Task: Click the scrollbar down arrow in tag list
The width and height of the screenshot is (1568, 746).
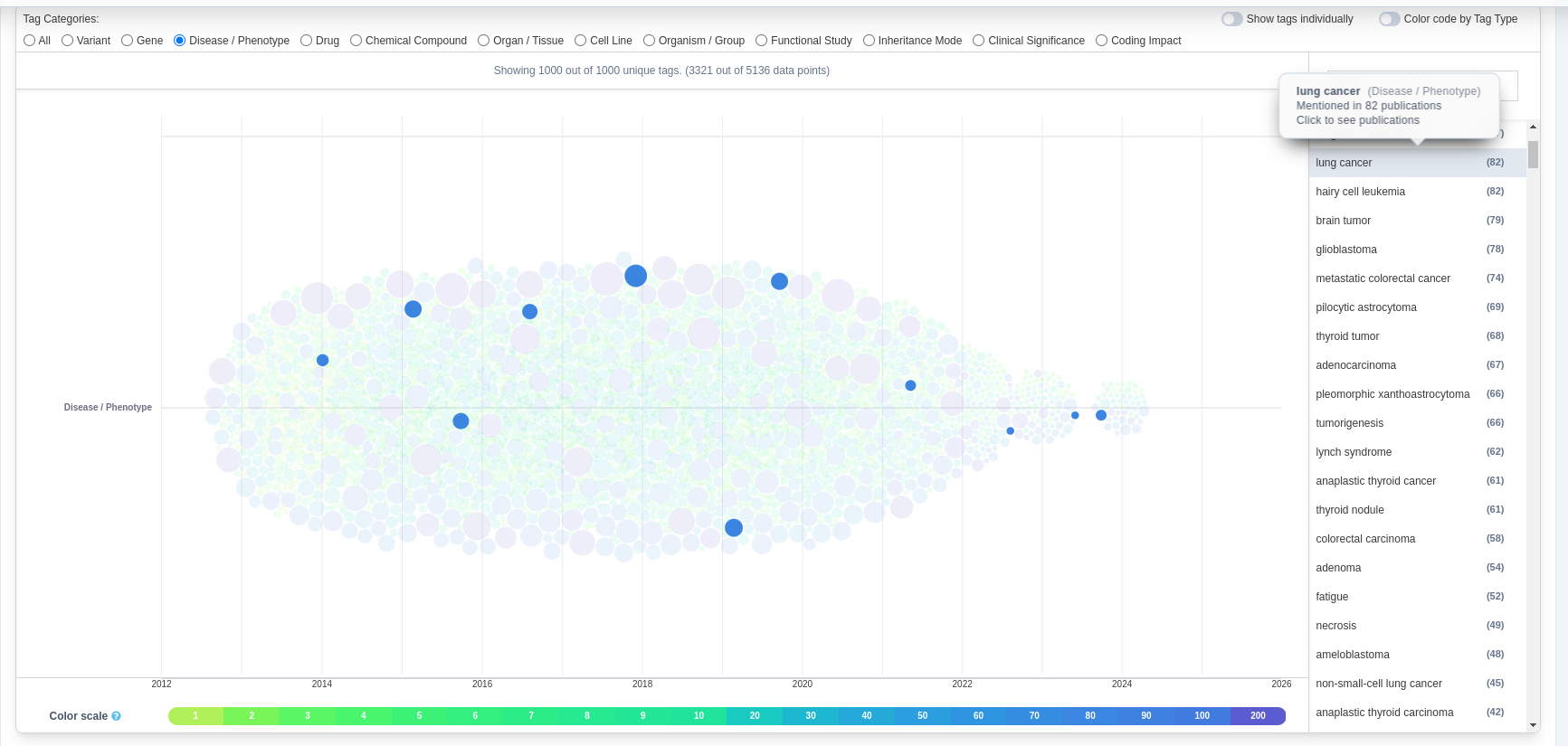Action: pos(1533,724)
